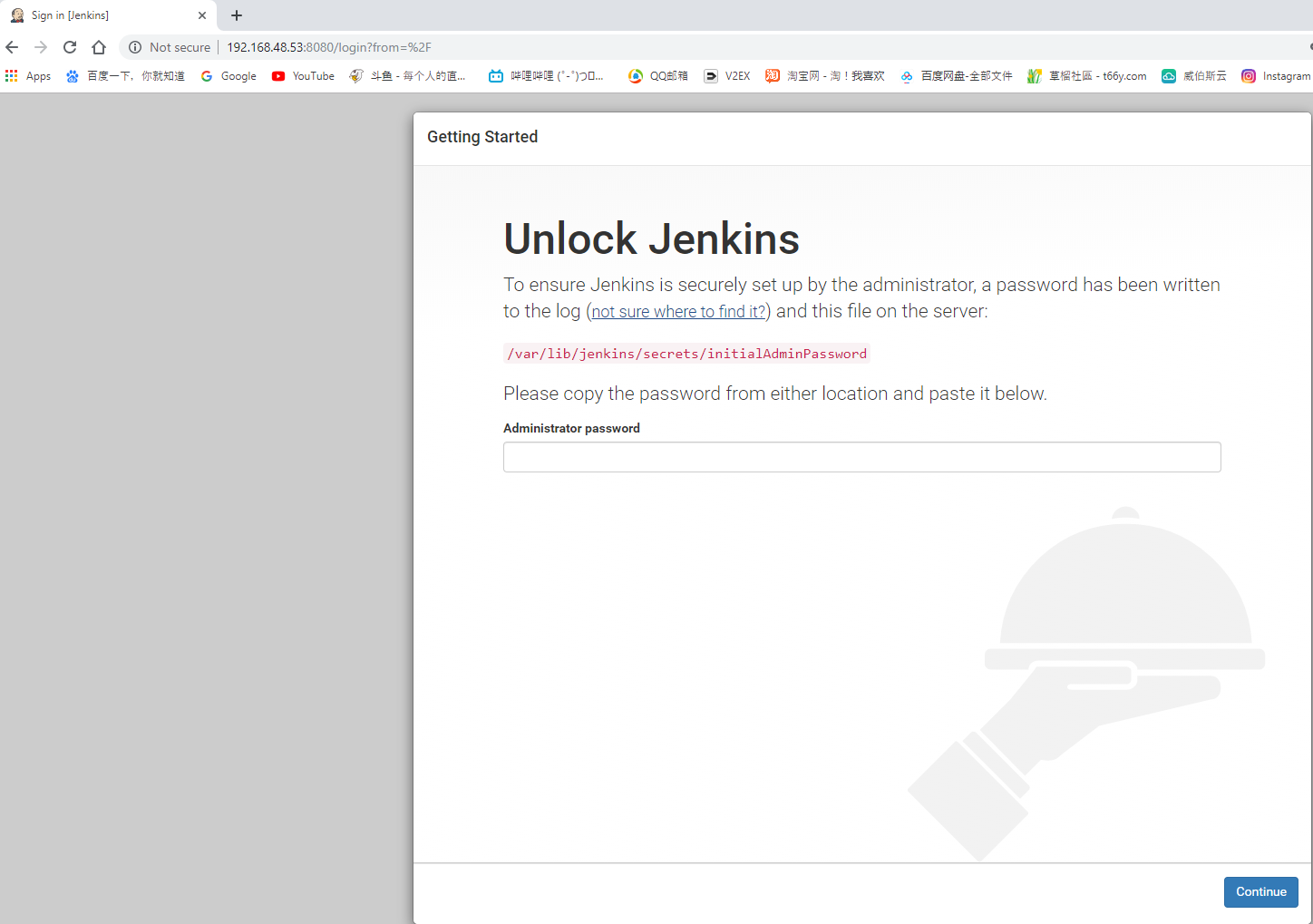Click the initialAdminPassword file path text
This screenshot has width=1313, height=924.
point(686,354)
